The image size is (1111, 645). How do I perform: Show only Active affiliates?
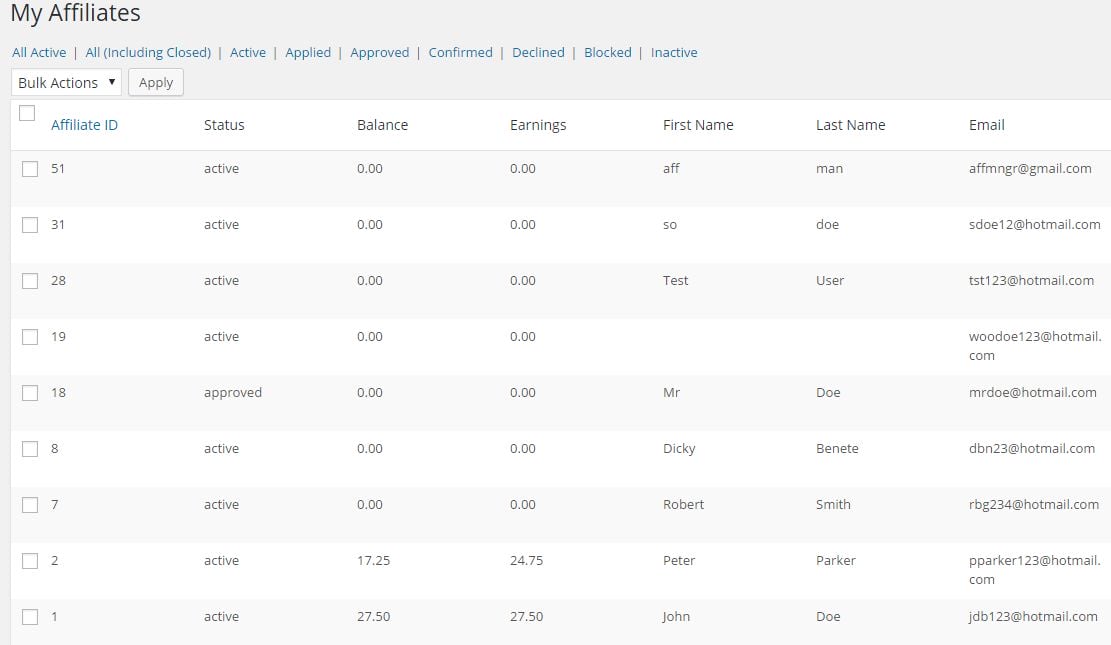pyautogui.click(x=248, y=52)
